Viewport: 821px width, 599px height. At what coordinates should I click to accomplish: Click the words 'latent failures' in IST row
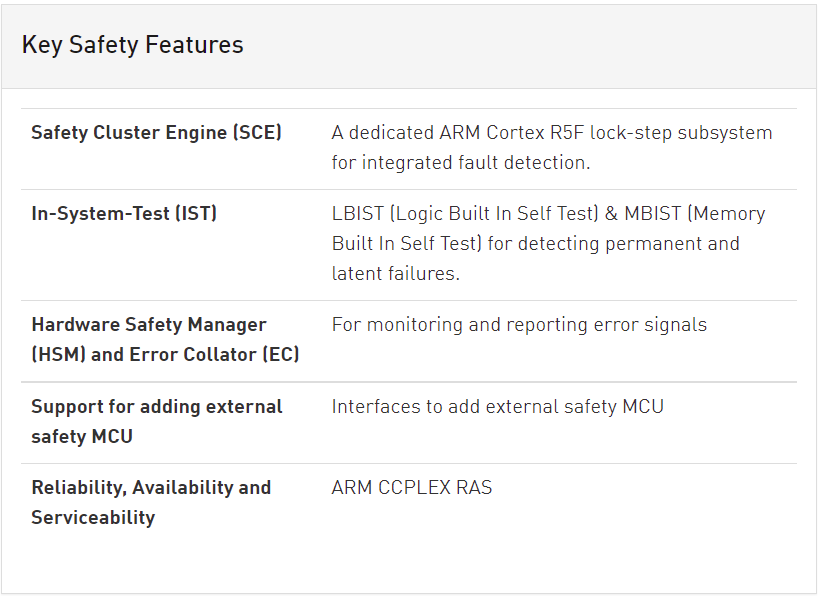pyautogui.click(x=395, y=274)
